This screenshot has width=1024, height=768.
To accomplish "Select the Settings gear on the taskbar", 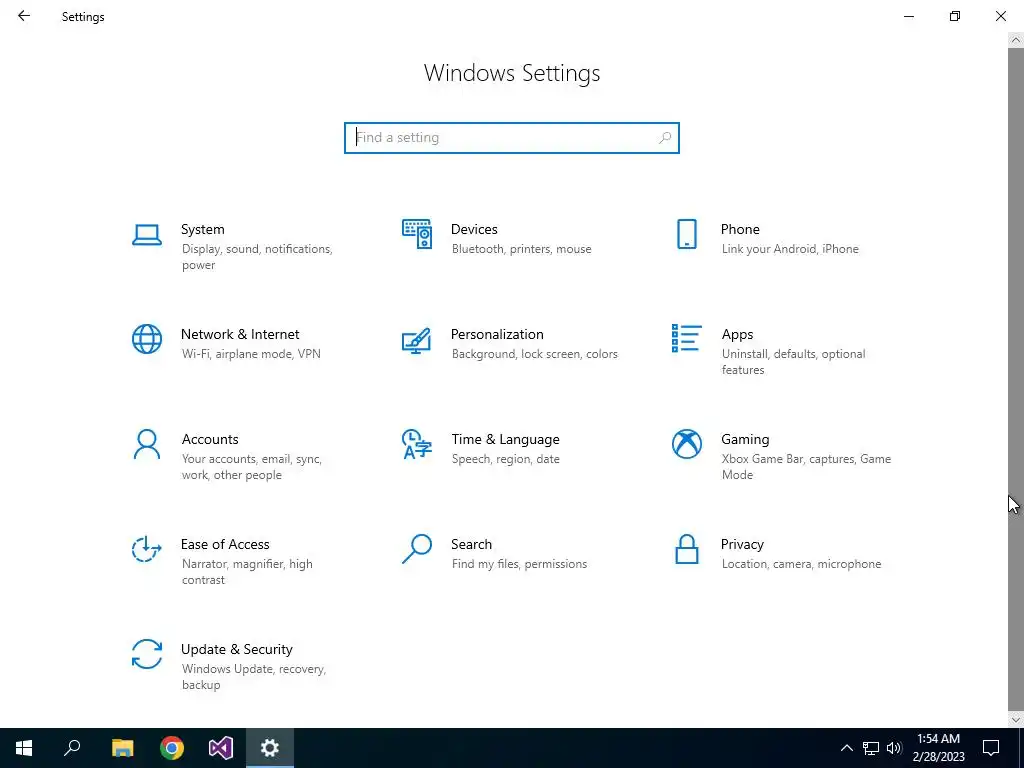I will [270, 748].
